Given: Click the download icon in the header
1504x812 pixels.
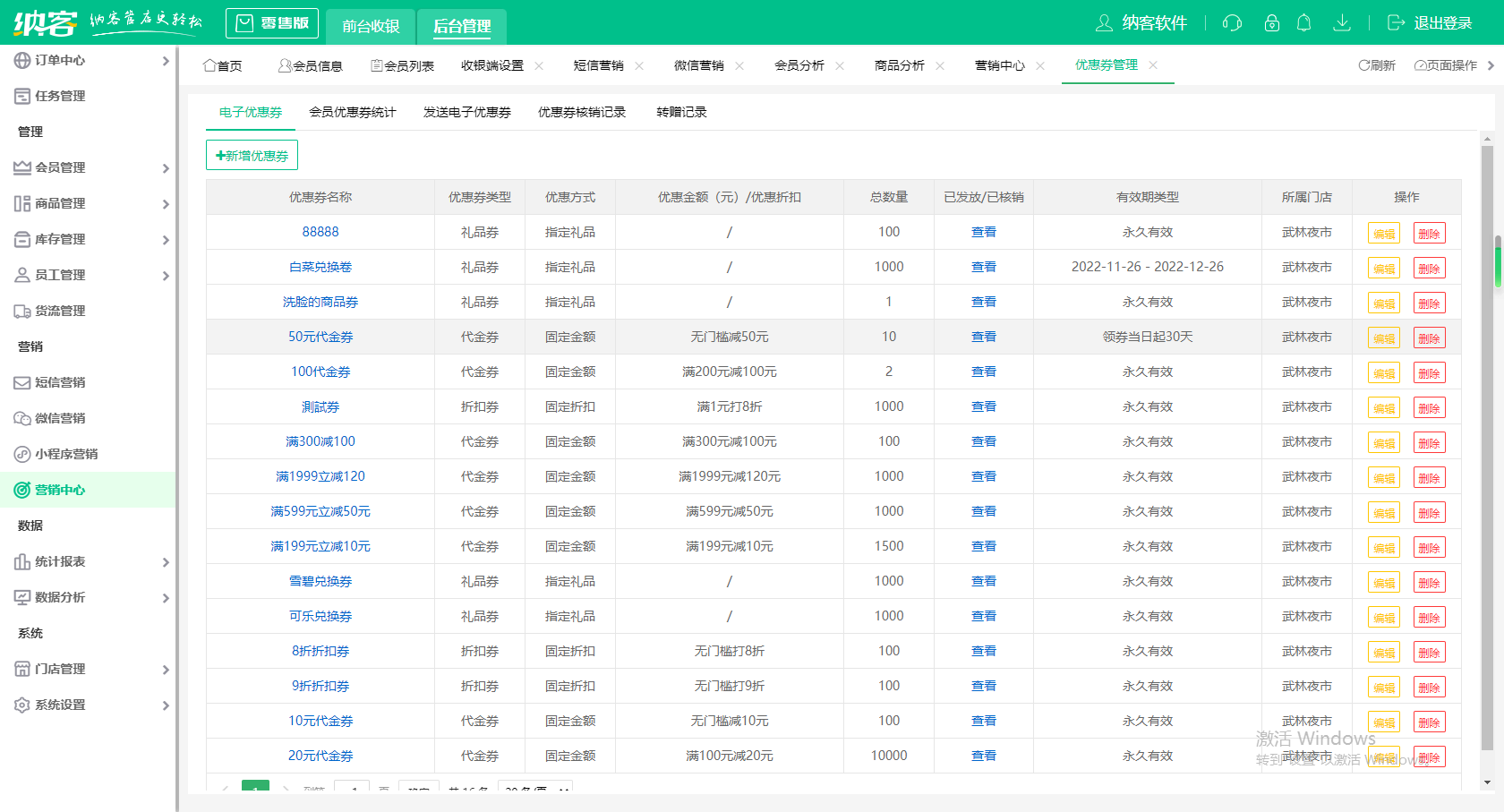Looking at the screenshot, I should [x=1342, y=22].
